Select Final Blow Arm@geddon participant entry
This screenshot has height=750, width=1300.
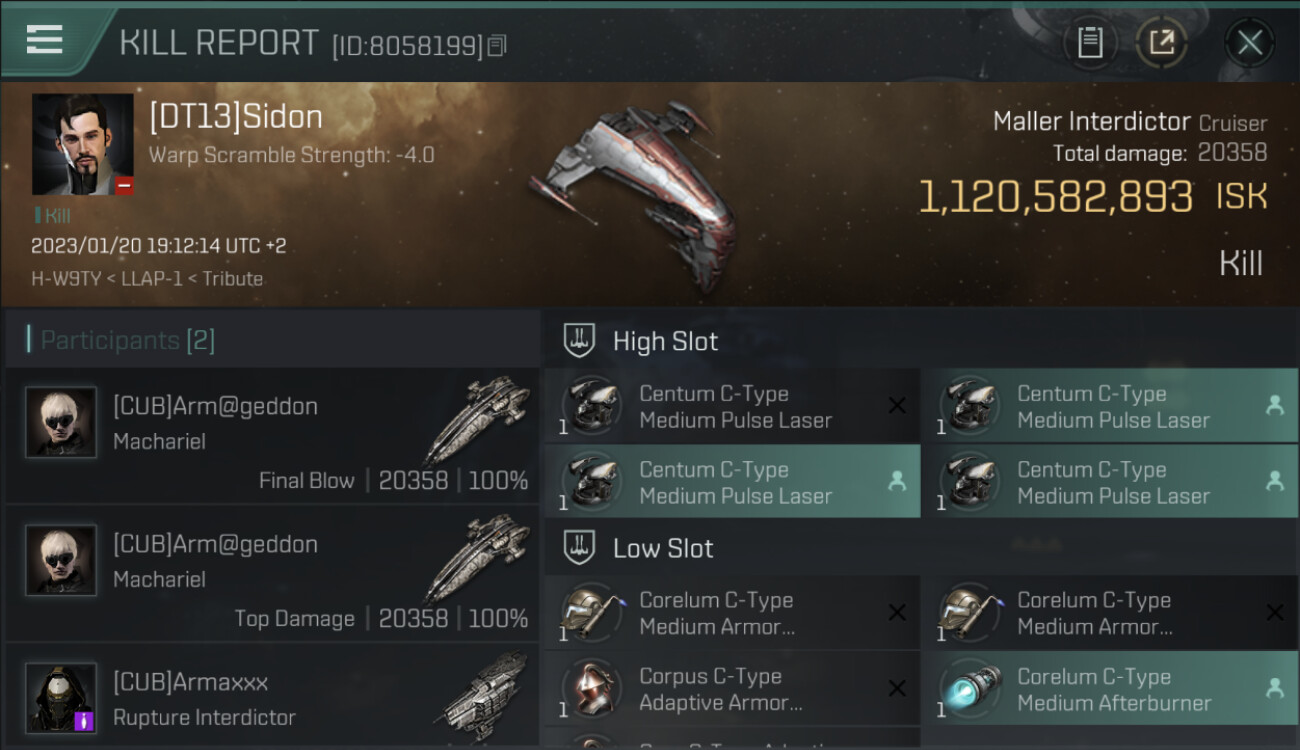[x=272, y=435]
